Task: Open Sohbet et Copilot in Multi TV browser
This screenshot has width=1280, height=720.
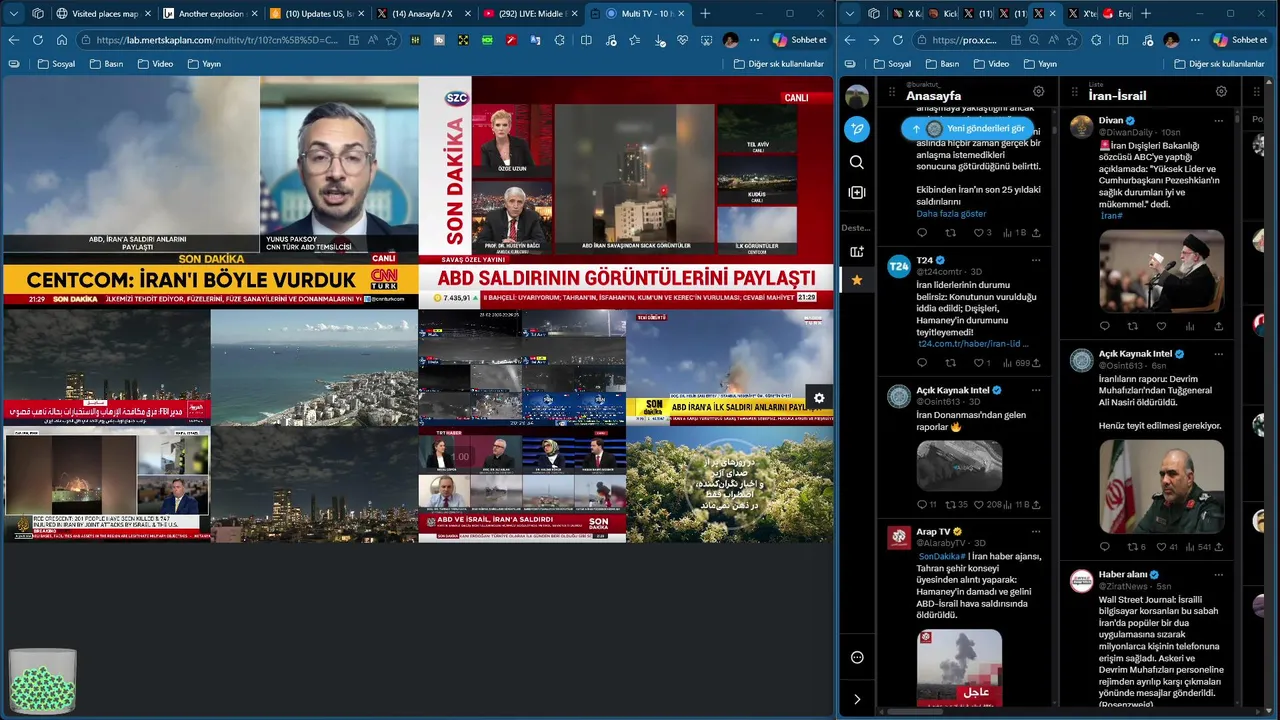Action: coord(799,40)
